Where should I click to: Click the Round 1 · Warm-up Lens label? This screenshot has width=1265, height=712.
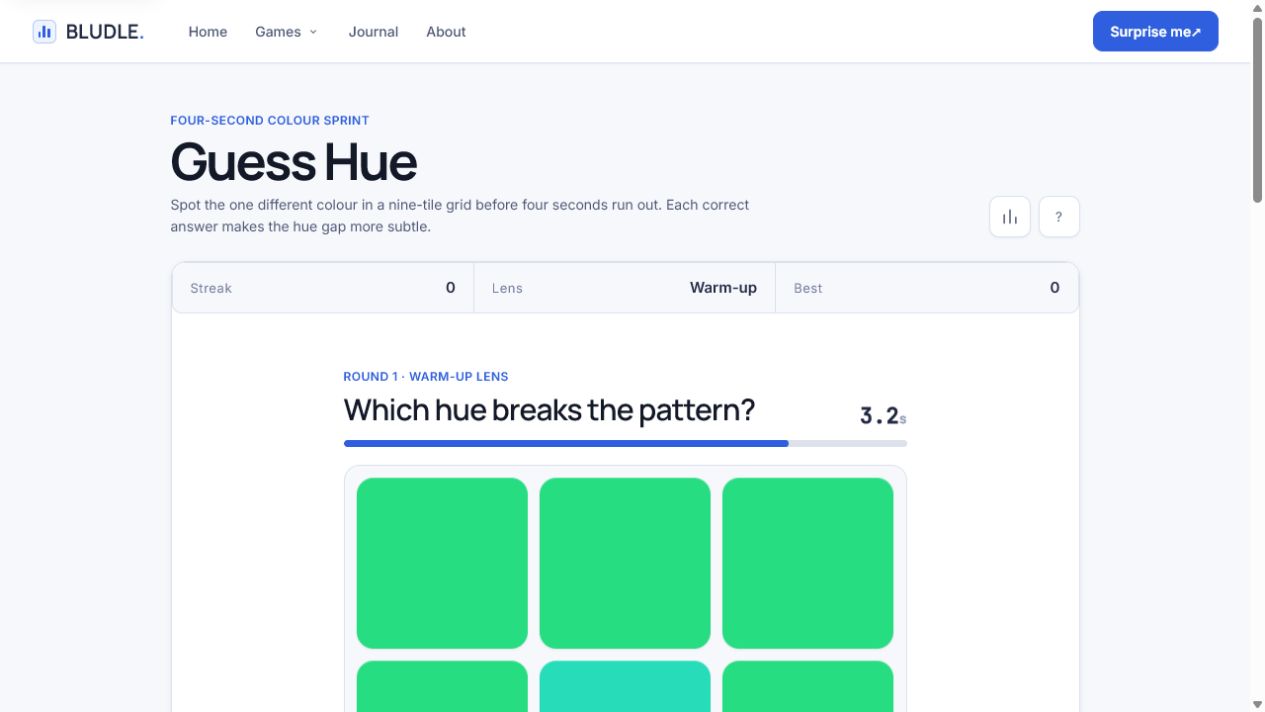426,377
